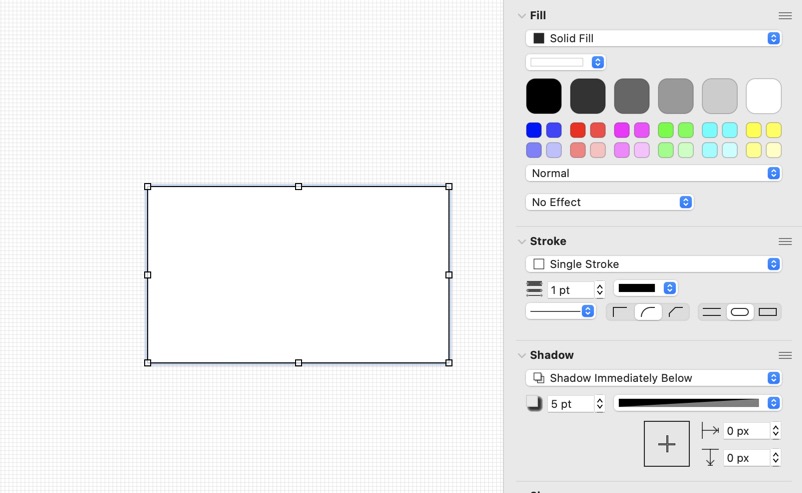
Task: Select the beveled corner join style
Action: pyautogui.click(x=676, y=312)
